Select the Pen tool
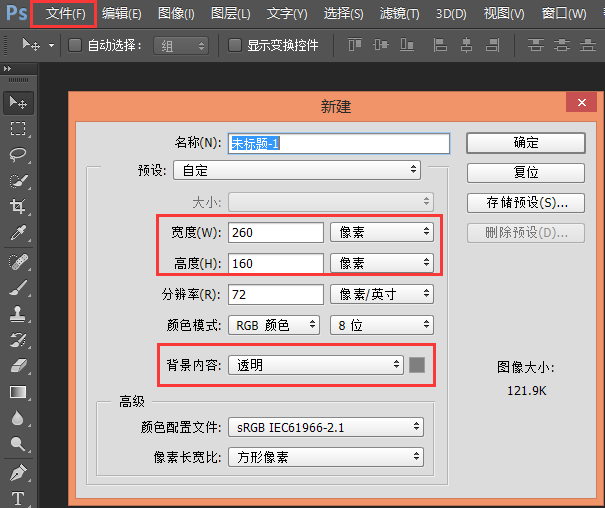Screen dimensions: 605x508 (x=18, y=473)
